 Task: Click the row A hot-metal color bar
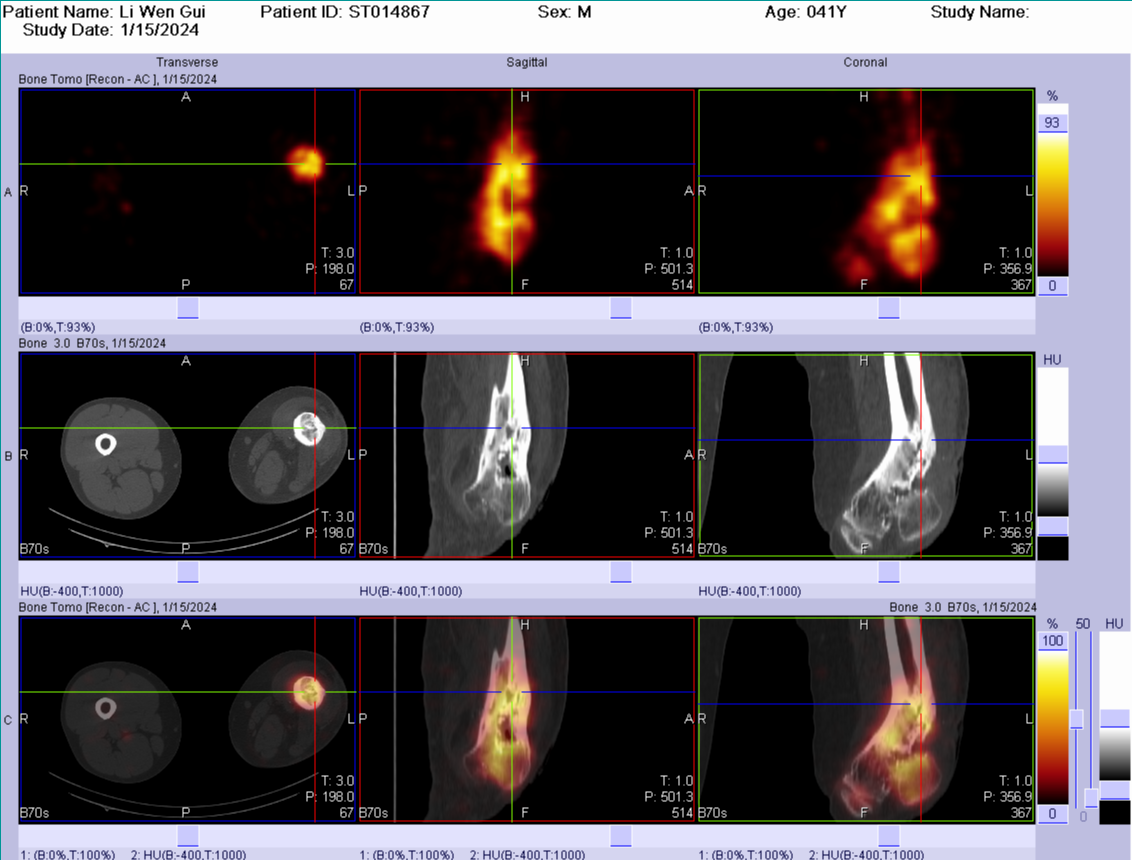pos(1053,204)
